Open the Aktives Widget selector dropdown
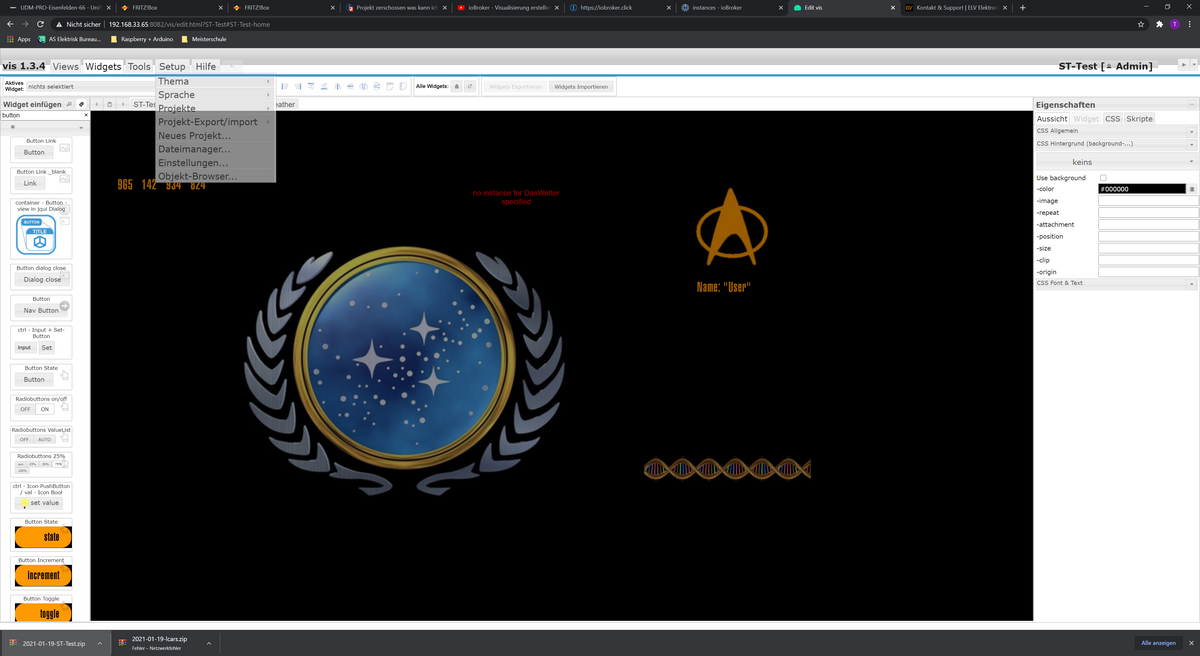The width and height of the screenshot is (1200, 656). tap(90, 87)
